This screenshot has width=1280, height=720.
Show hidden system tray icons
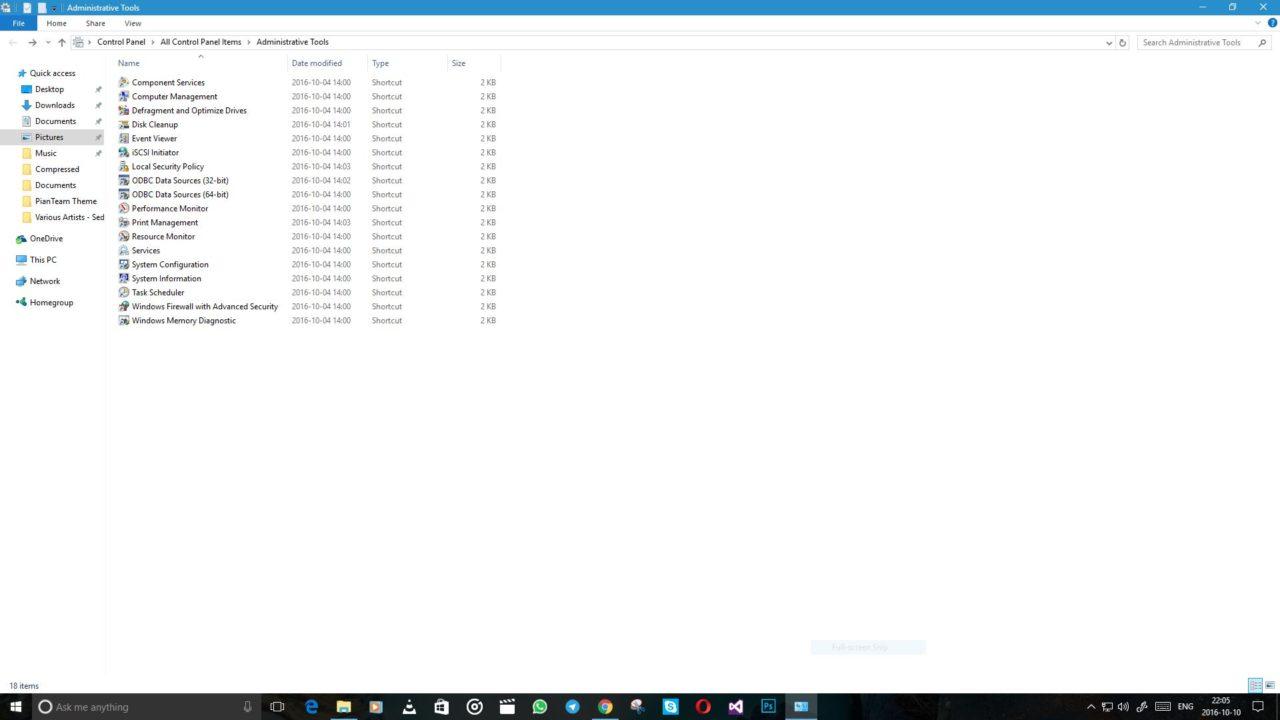[1091, 707]
